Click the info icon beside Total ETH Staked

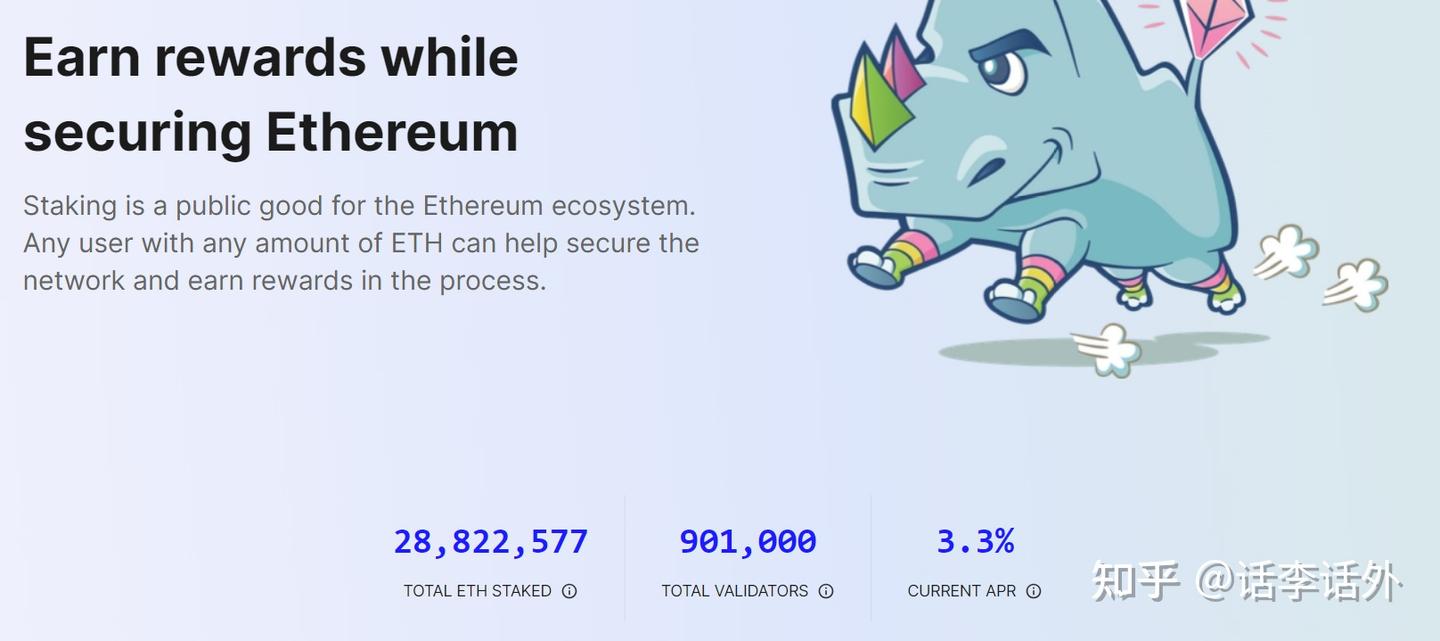pyautogui.click(x=569, y=591)
